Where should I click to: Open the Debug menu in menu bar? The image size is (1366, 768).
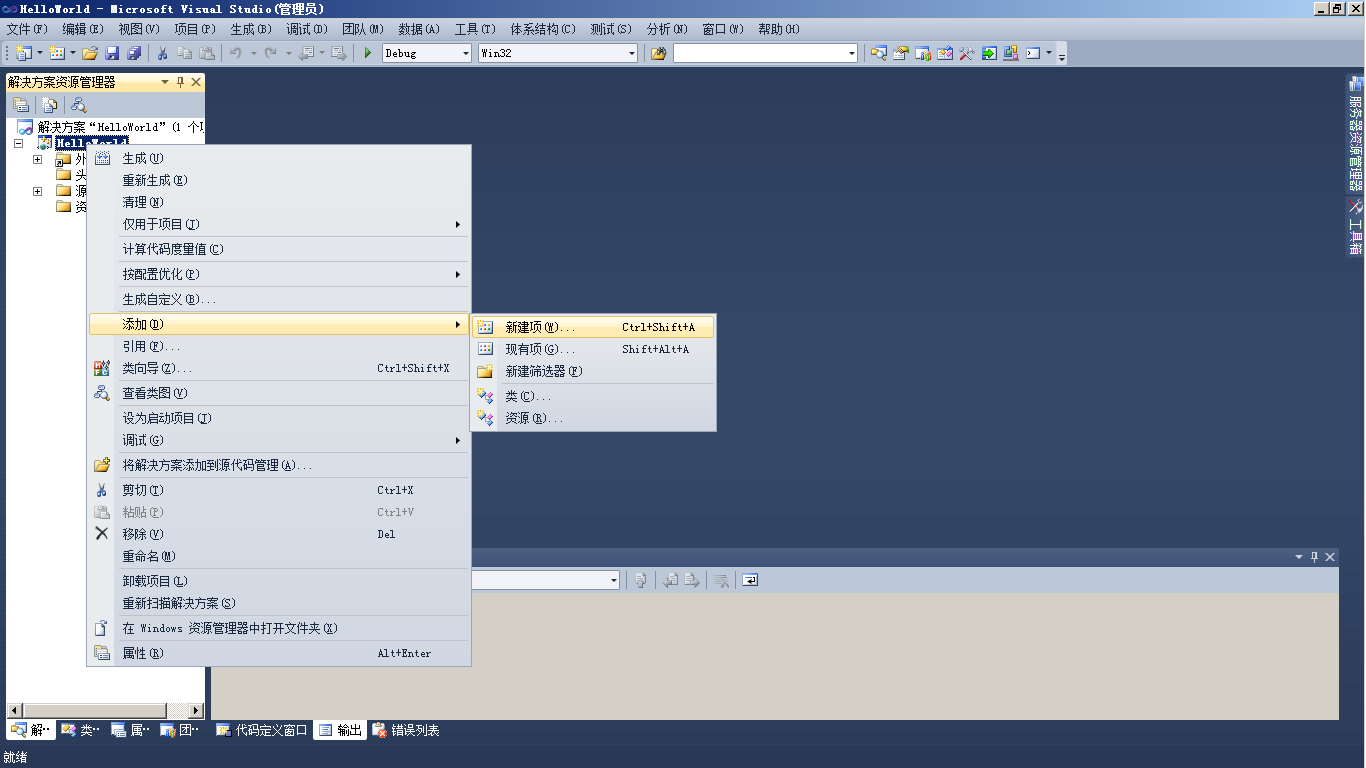pos(307,29)
